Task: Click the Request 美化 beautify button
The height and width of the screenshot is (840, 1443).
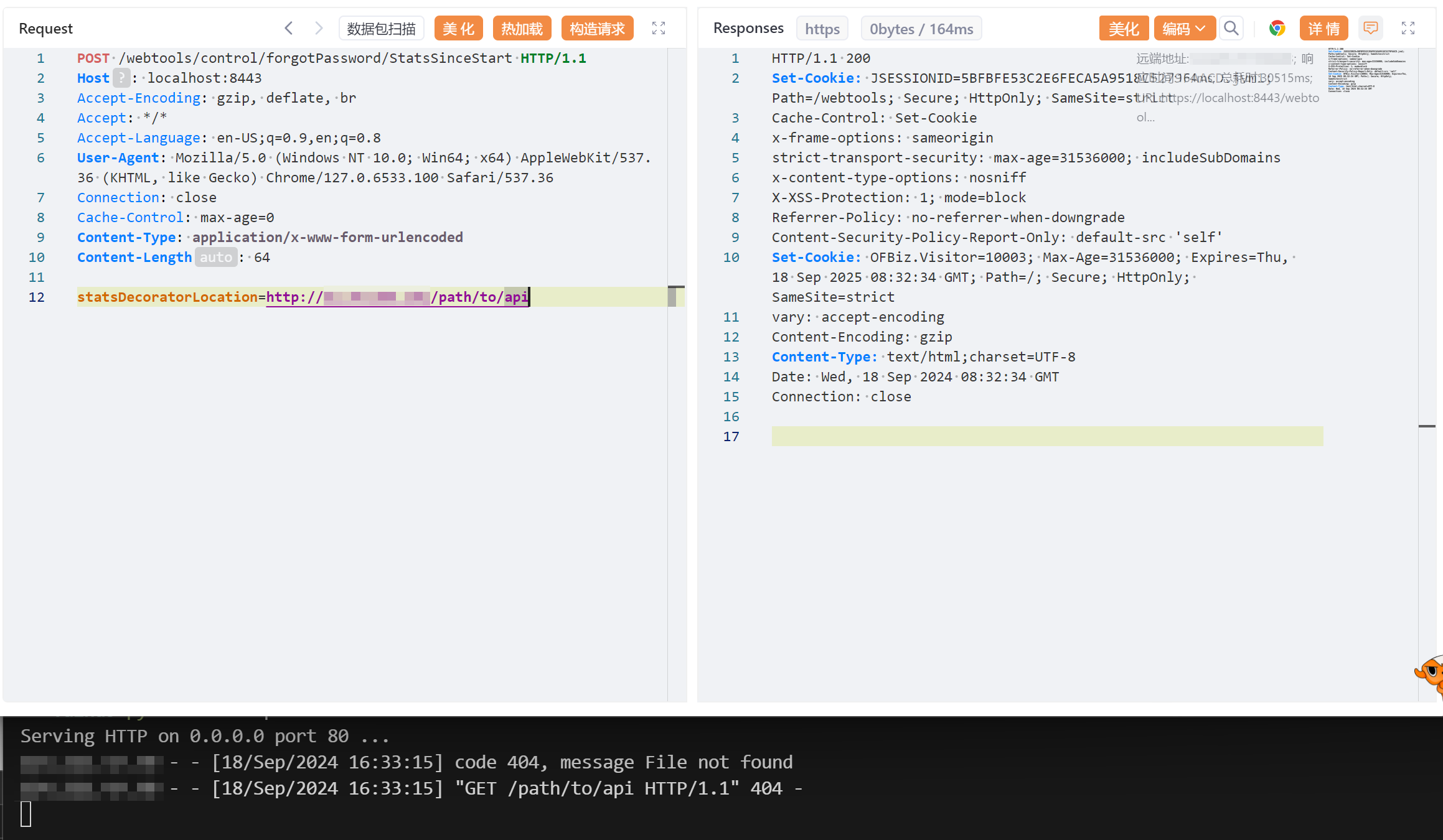Action: pyautogui.click(x=458, y=29)
